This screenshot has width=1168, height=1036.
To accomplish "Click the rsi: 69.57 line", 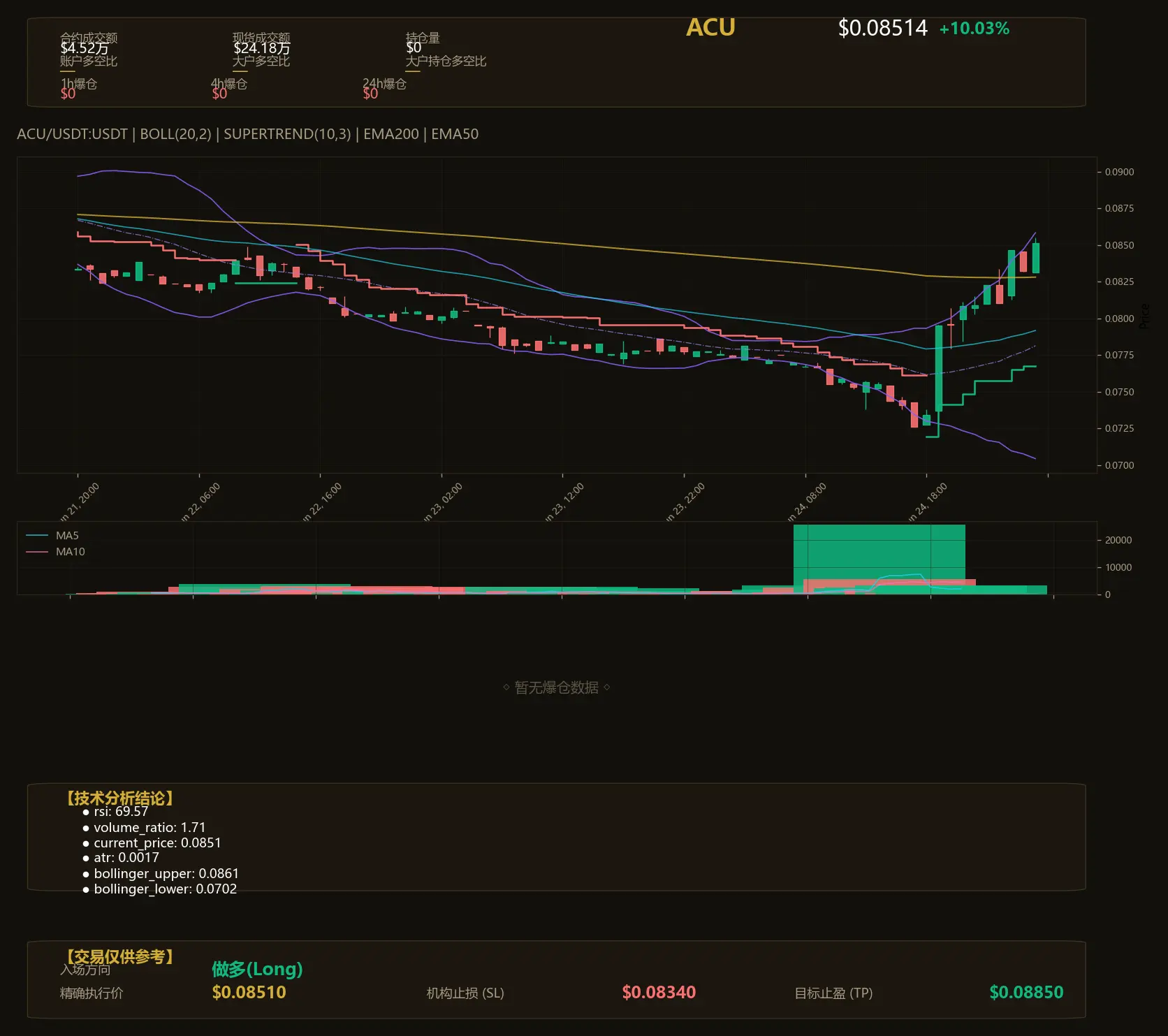I will pos(115,812).
